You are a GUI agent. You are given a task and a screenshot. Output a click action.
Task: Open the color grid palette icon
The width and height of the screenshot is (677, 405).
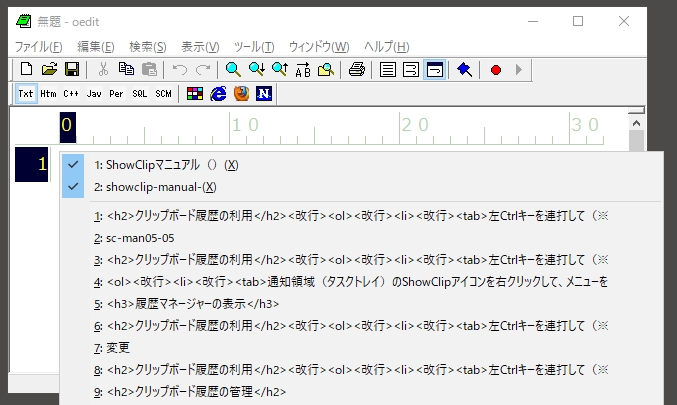(195, 94)
